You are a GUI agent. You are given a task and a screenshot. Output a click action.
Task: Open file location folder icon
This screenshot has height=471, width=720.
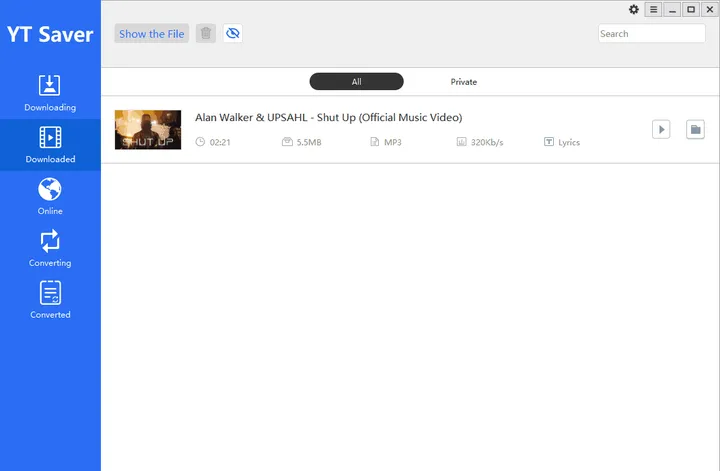tap(695, 129)
